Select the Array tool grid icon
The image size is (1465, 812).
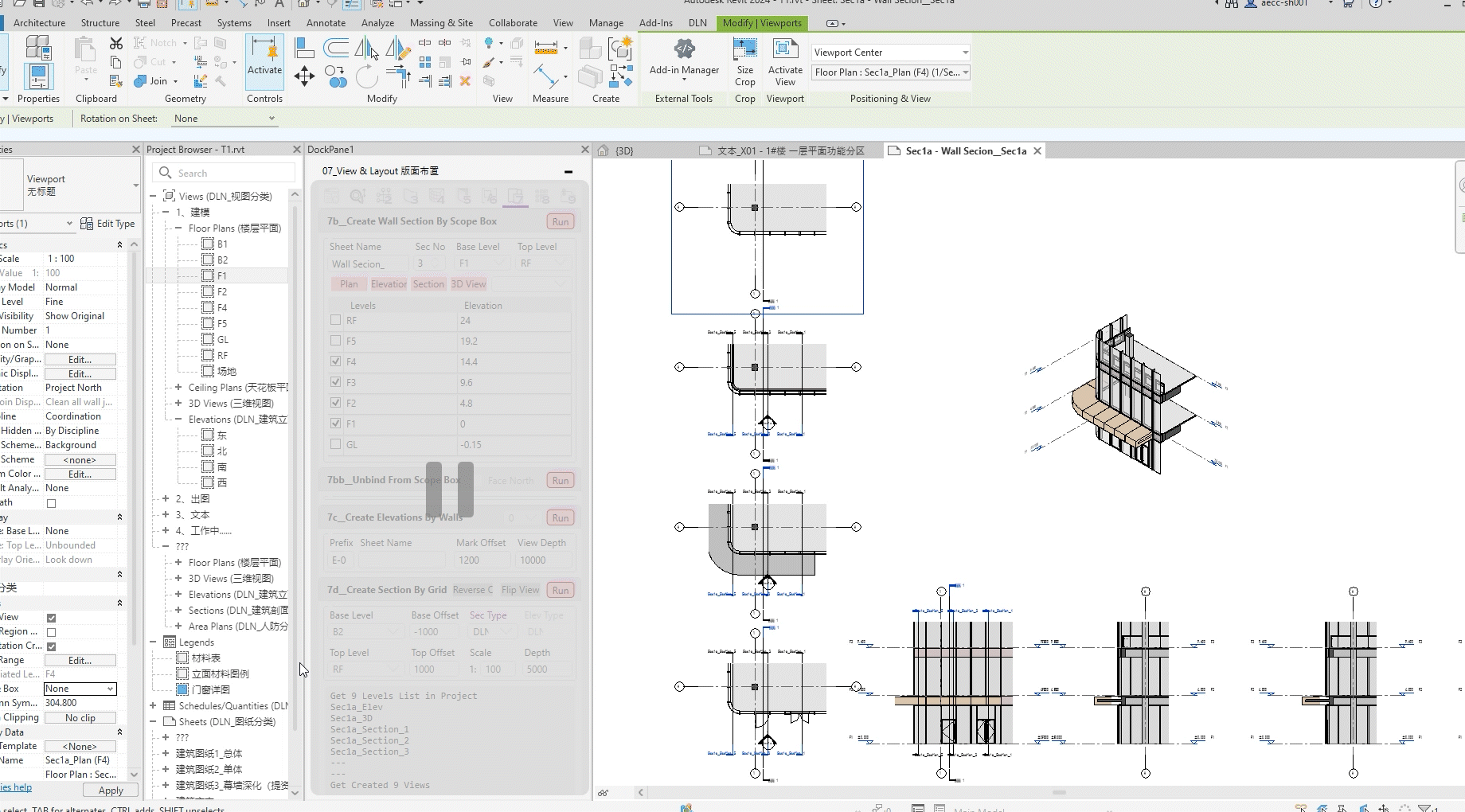pyautogui.click(x=425, y=62)
